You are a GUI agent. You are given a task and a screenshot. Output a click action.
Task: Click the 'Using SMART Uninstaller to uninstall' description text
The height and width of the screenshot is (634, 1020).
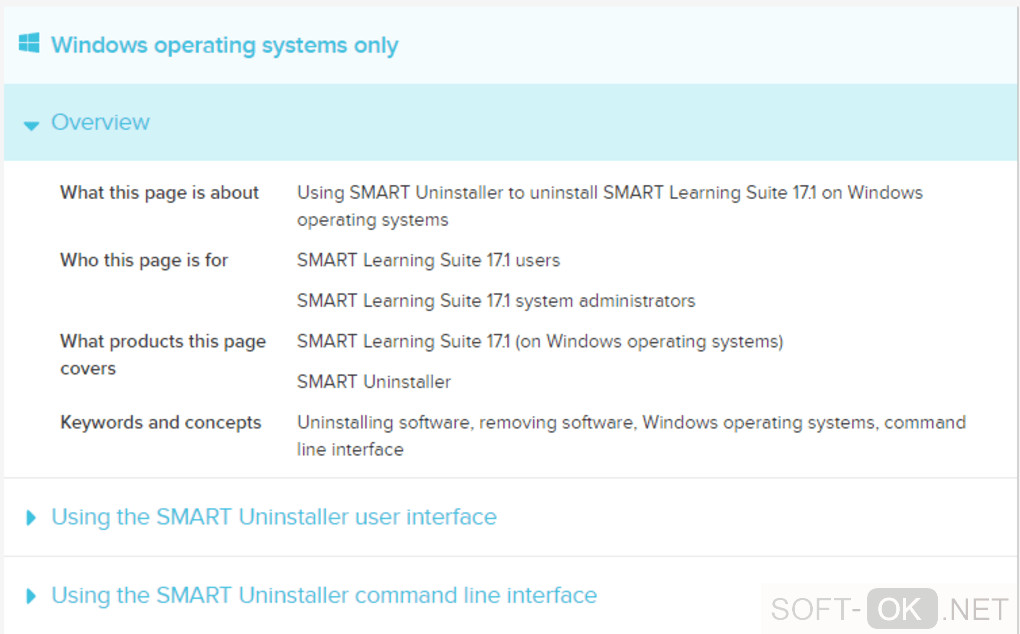pyautogui.click(x=448, y=193)
